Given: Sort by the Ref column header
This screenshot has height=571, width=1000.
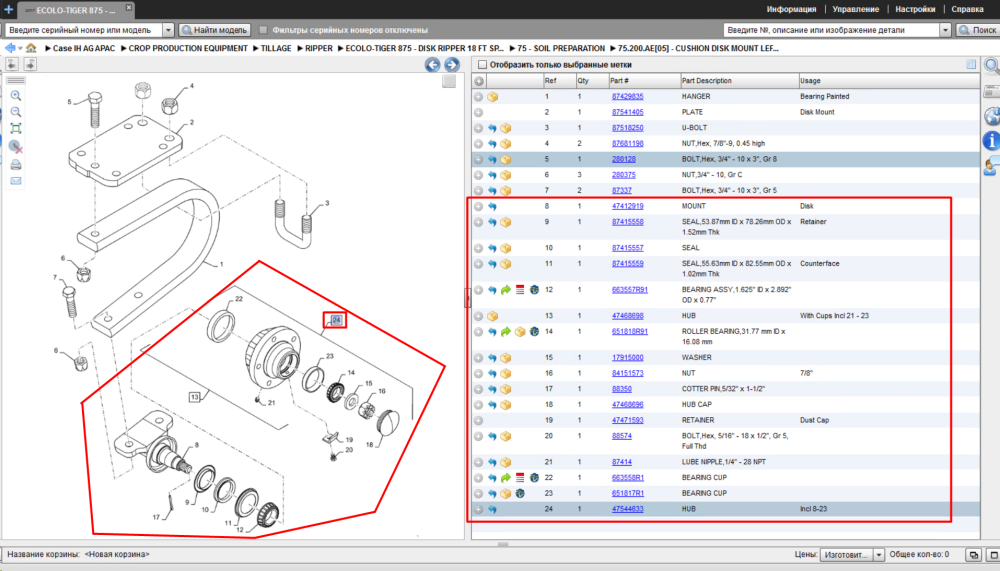Looking at the screenshot, I should [559, 81].
